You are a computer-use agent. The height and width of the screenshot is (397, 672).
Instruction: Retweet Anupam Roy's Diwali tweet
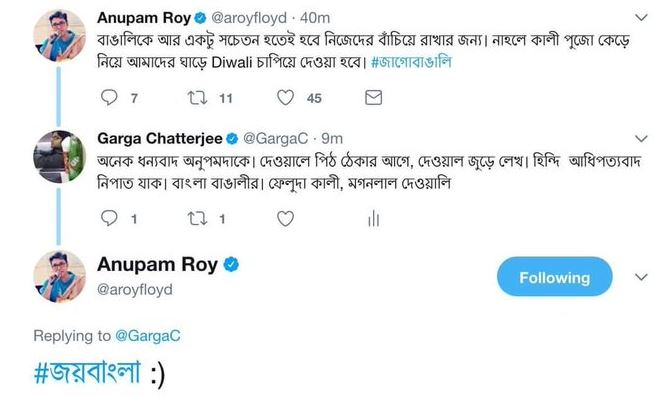197,98
